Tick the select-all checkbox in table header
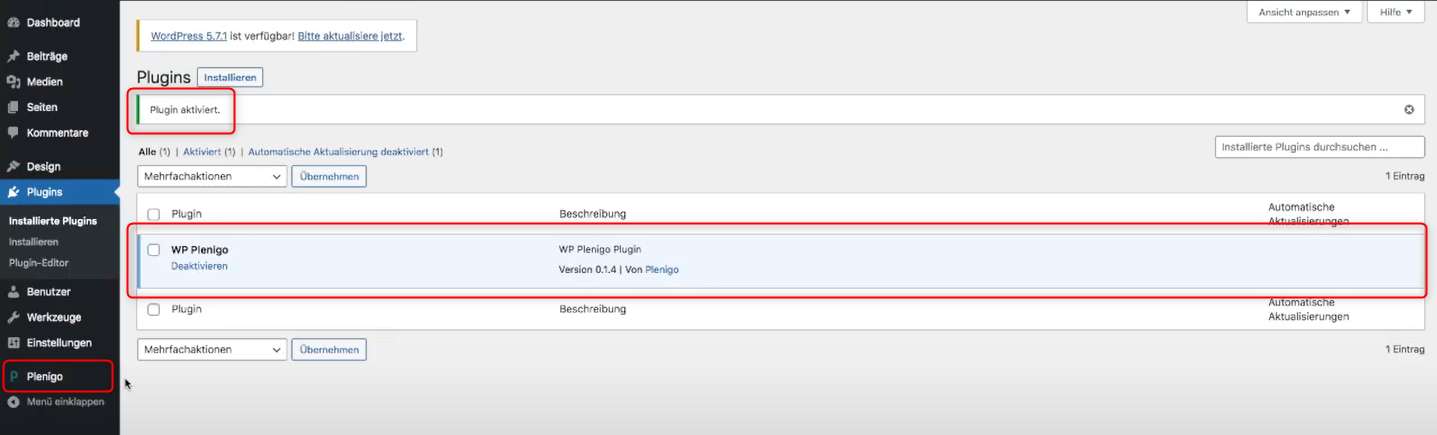1437x435 pixels. pos(153,214)
